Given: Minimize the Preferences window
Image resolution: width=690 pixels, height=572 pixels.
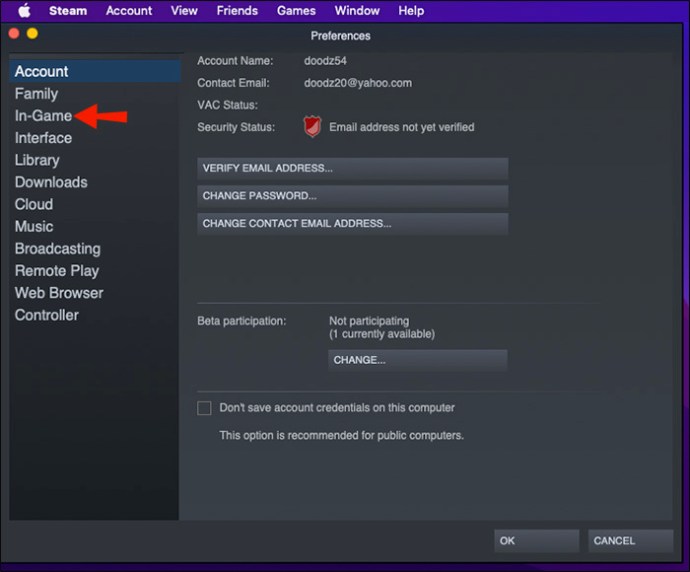Looking at the screenshot, I should 33,33.
